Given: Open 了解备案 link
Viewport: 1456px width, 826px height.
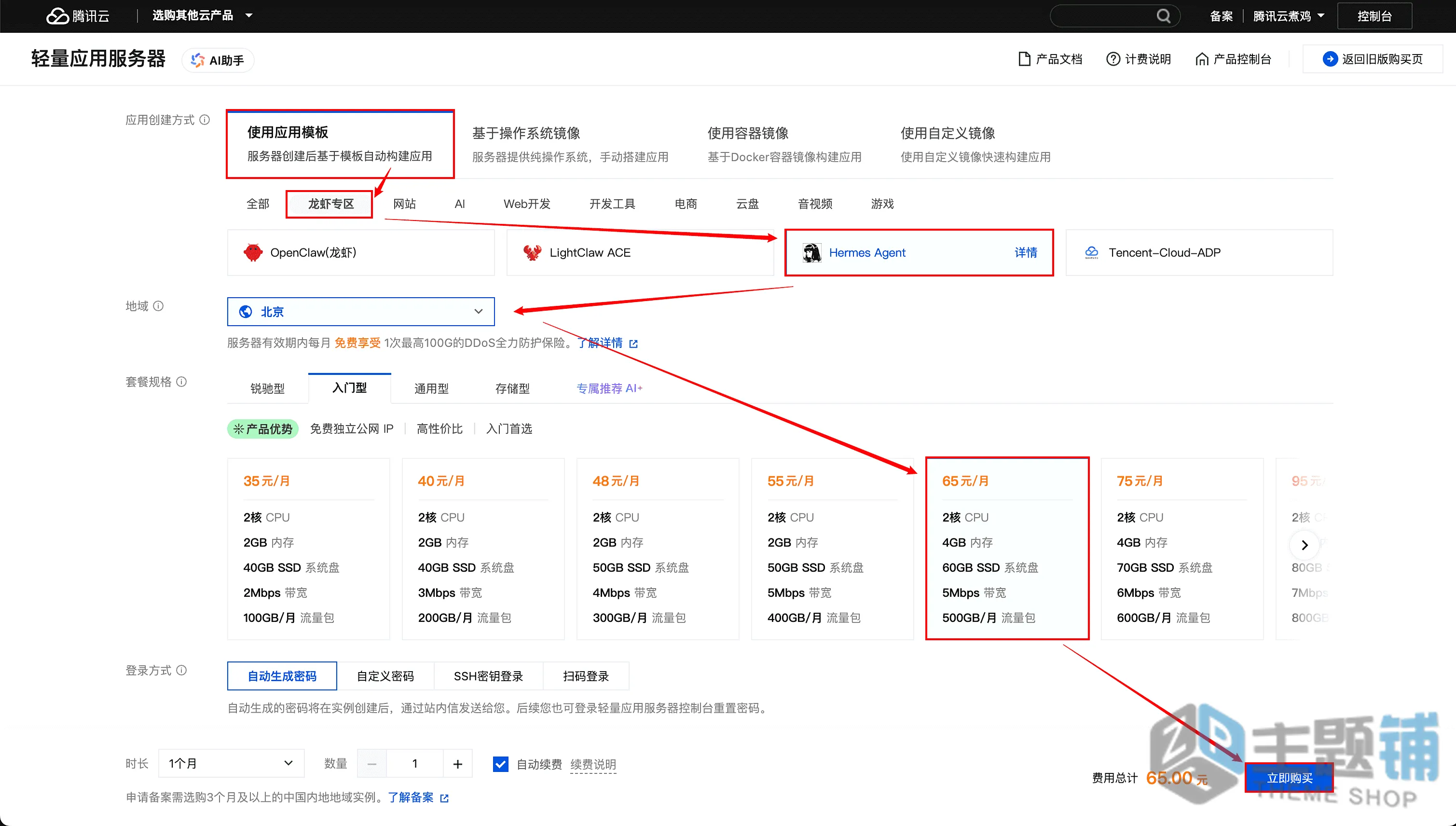Looking at the screenshot, I should (411, 797).
